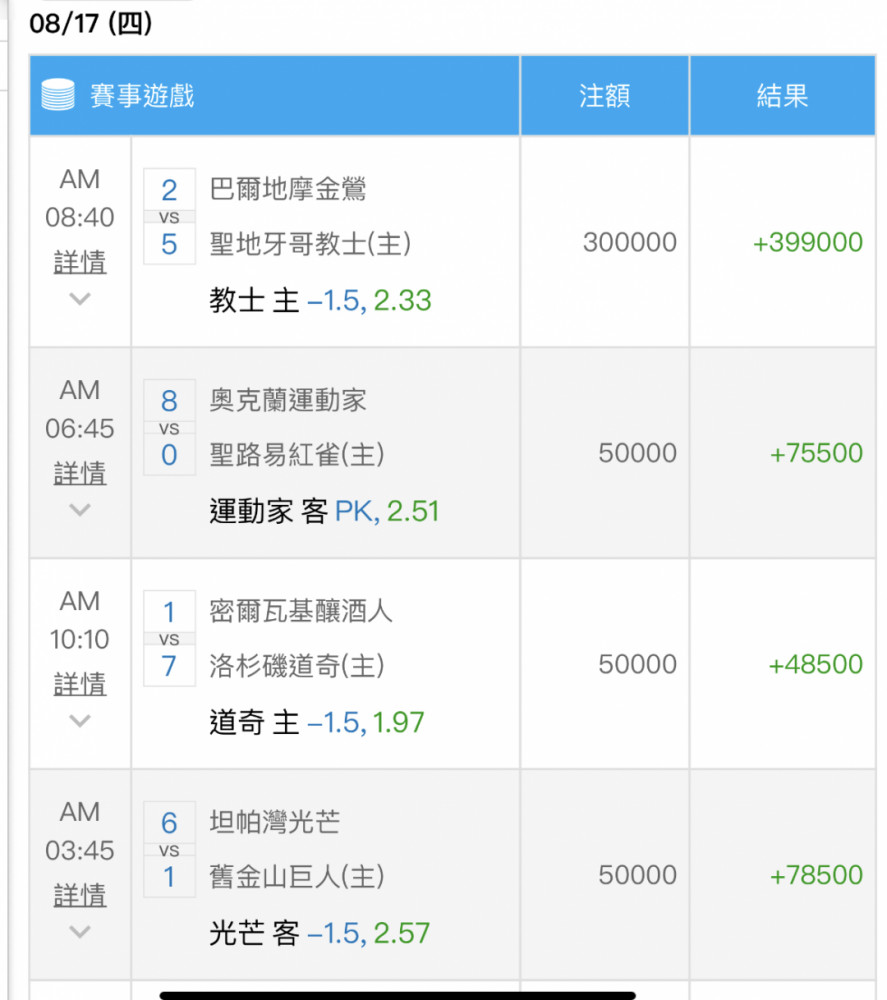Image resolution: width=887 pixels, height=1000 pixels.
Task: Click the 運動家 客 PK, 2.51 bet line
Action: (x=324, y=511)
